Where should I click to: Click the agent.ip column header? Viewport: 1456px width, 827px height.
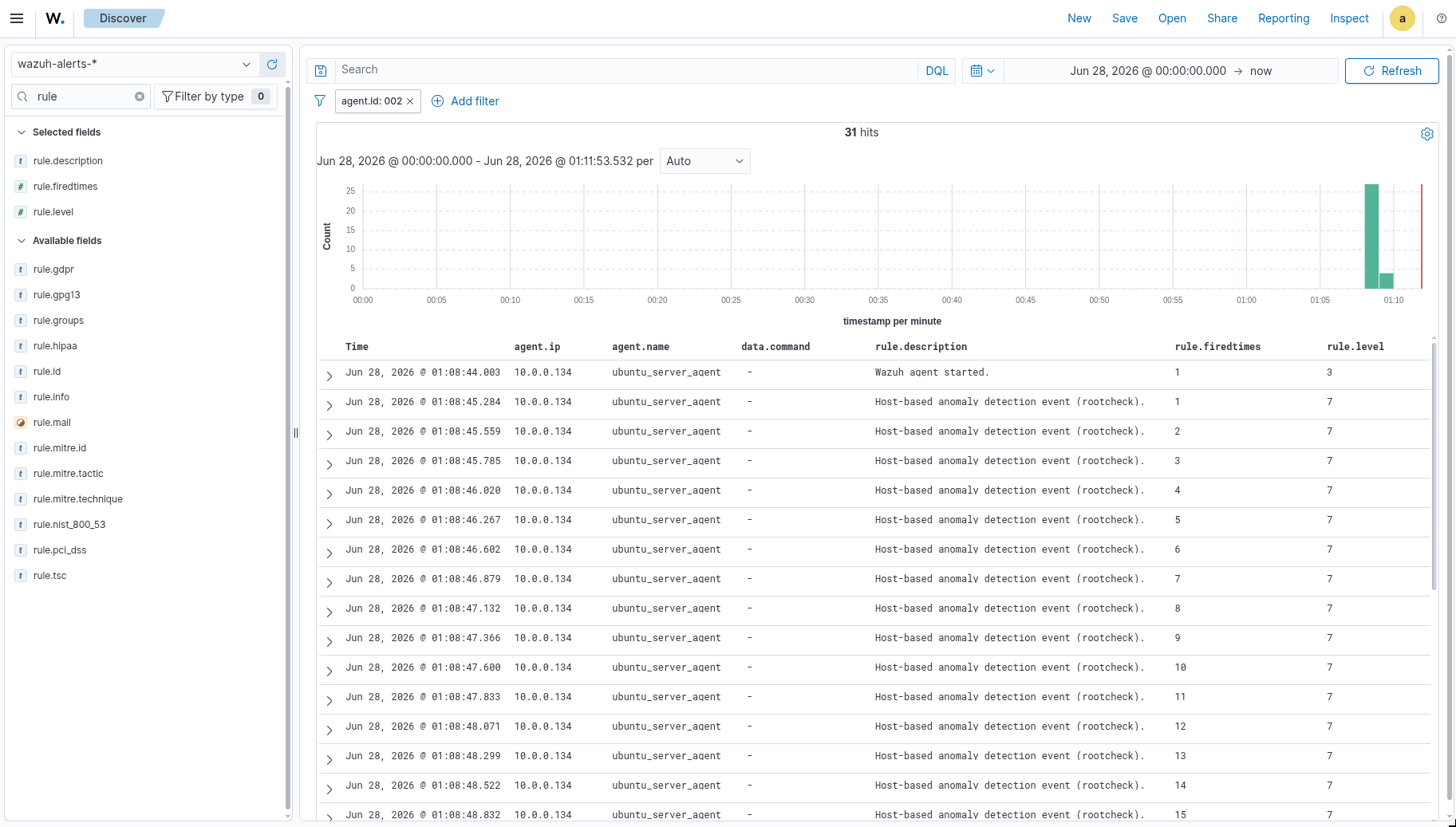(537, 347)
